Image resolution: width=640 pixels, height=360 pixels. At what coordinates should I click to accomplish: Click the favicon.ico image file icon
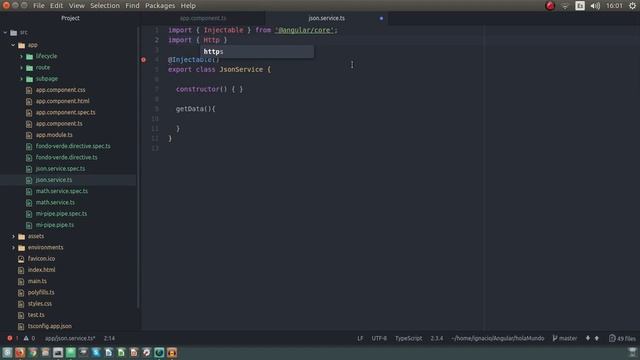point(21,259)
